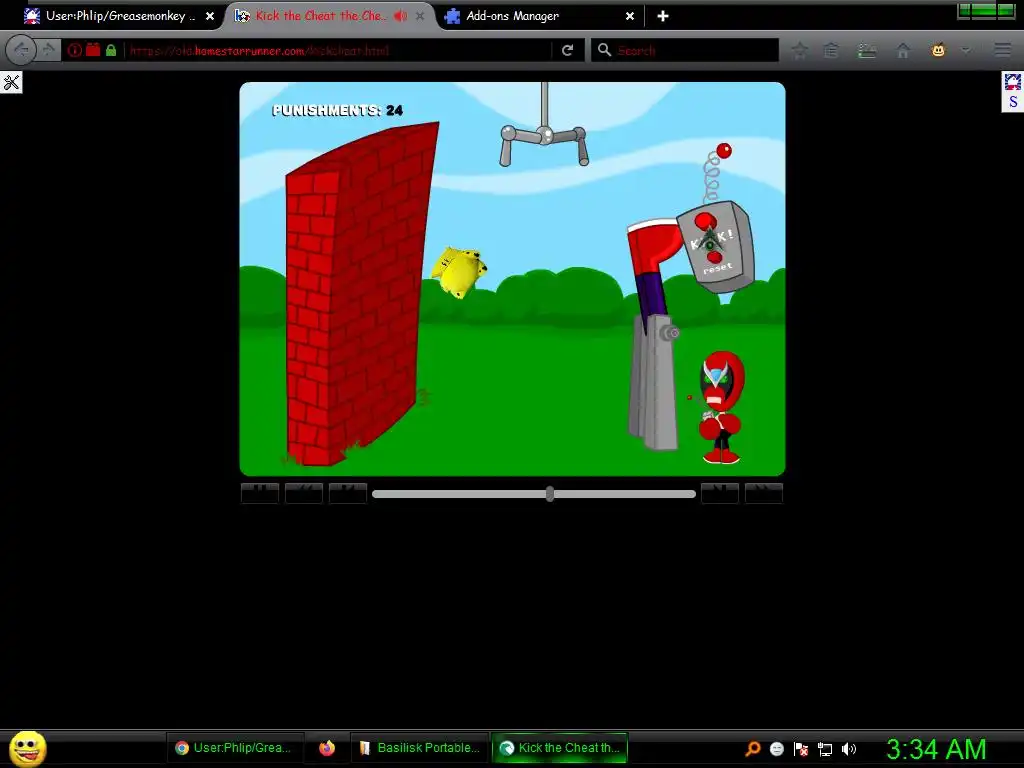Click the Firefox icon in the taskbar

coord(327,748)
